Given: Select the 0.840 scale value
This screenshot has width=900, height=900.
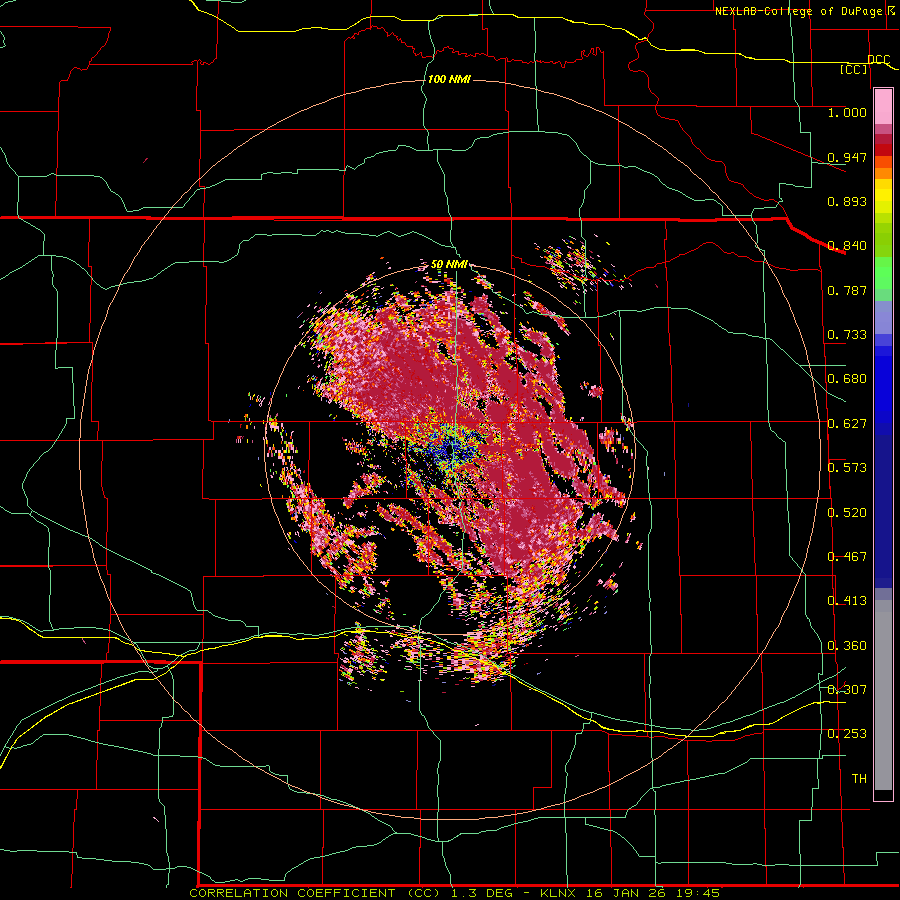Looking at the screenshot, I should (x=847, y=246).
